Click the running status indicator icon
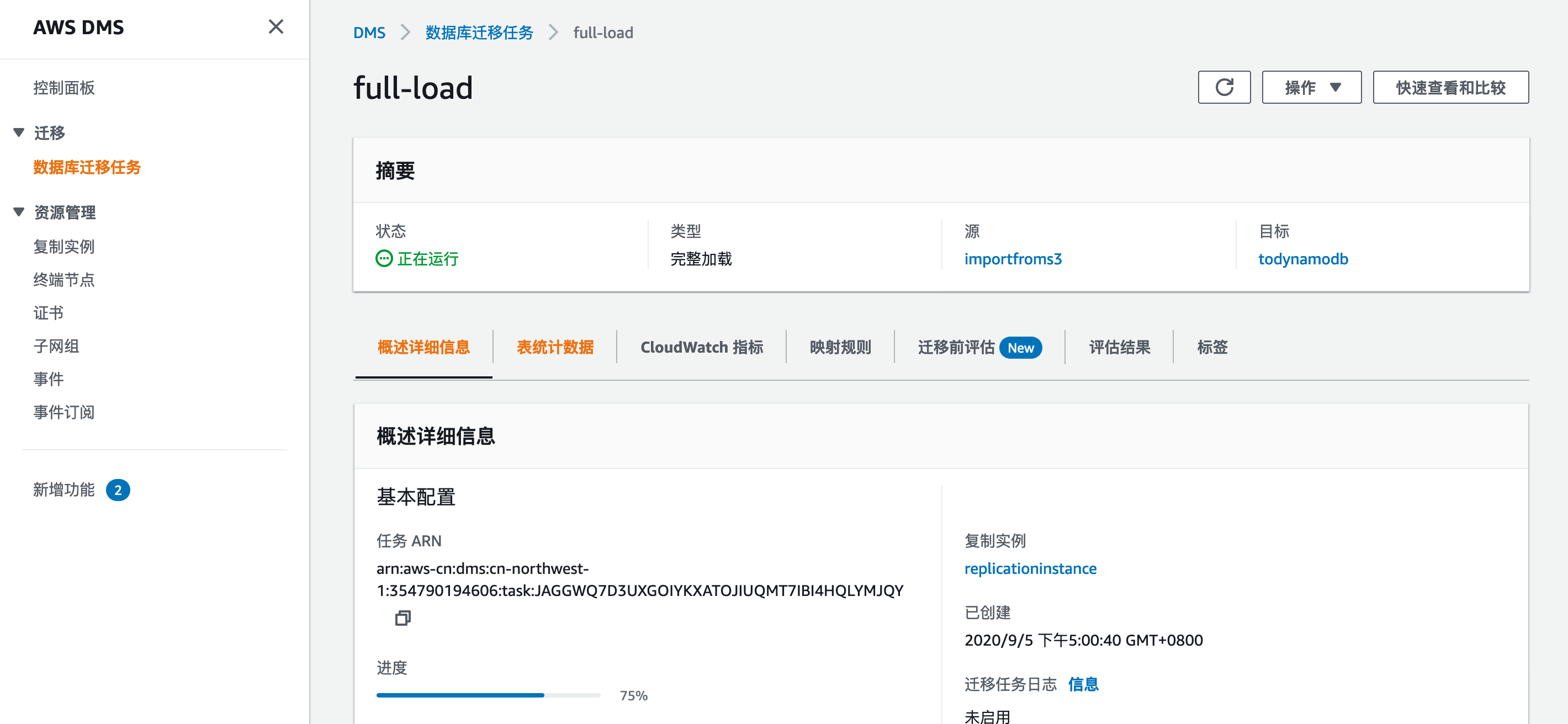 pyautogui.click(x=384, y=259)
